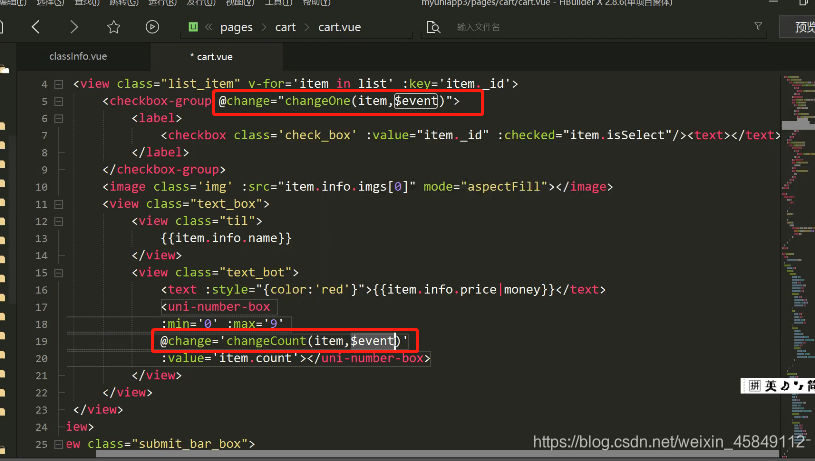Click 'item.count' value on line 20

(x=255, y=358)
